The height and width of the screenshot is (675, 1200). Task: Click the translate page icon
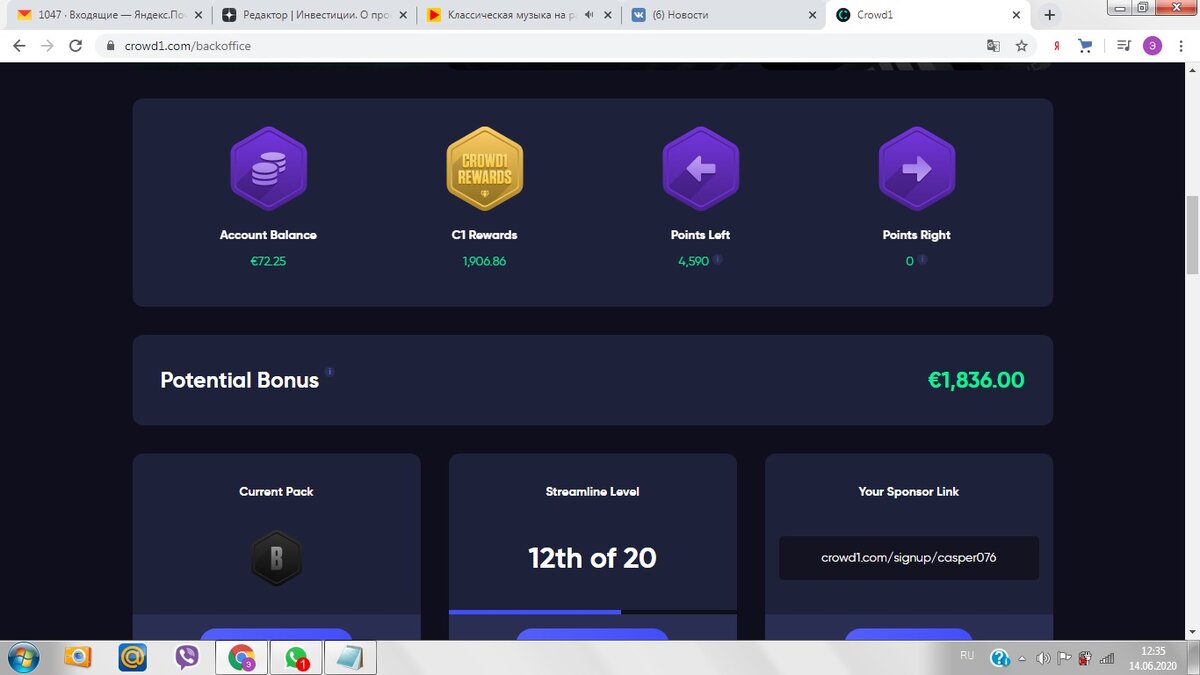tap(993, 46)
